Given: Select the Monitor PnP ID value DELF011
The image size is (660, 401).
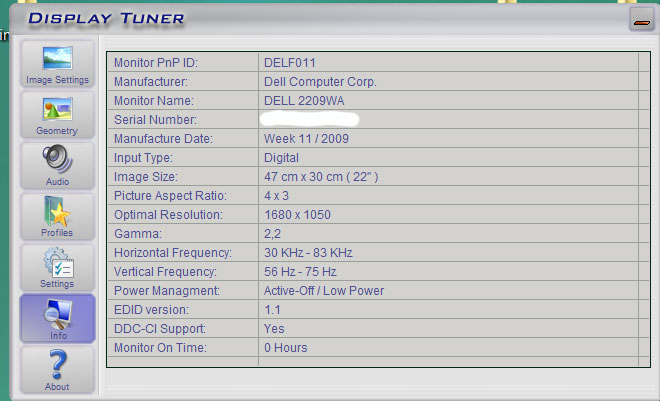Looking at the screenshot, I should click(291, 63).
